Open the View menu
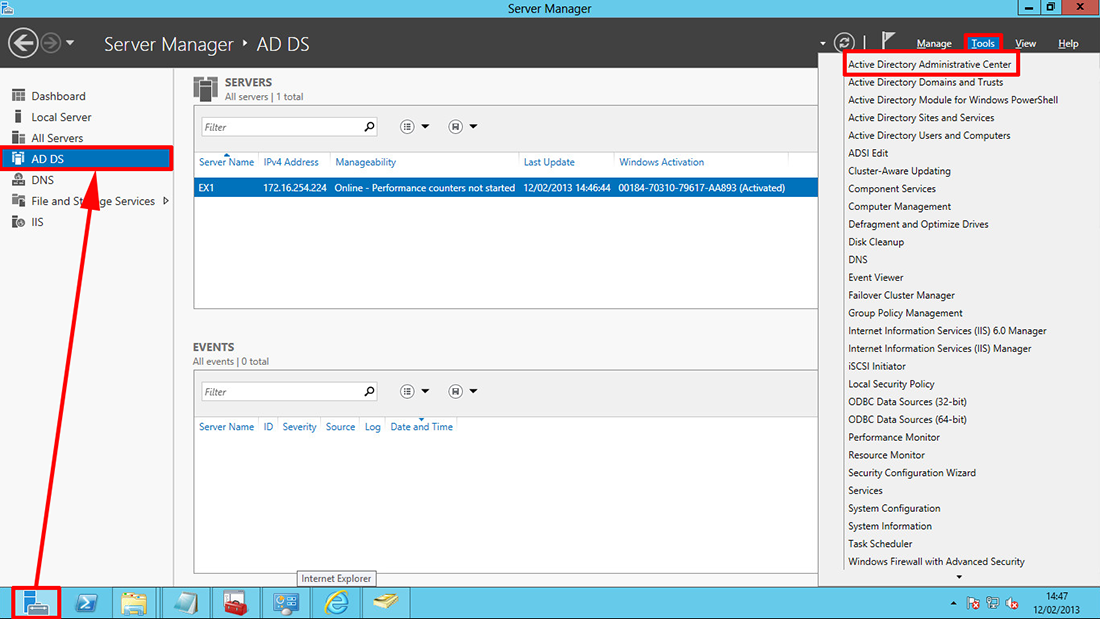Viewport: 1100px width, 619px height. pyautogui.click(x=1025, y=44)
